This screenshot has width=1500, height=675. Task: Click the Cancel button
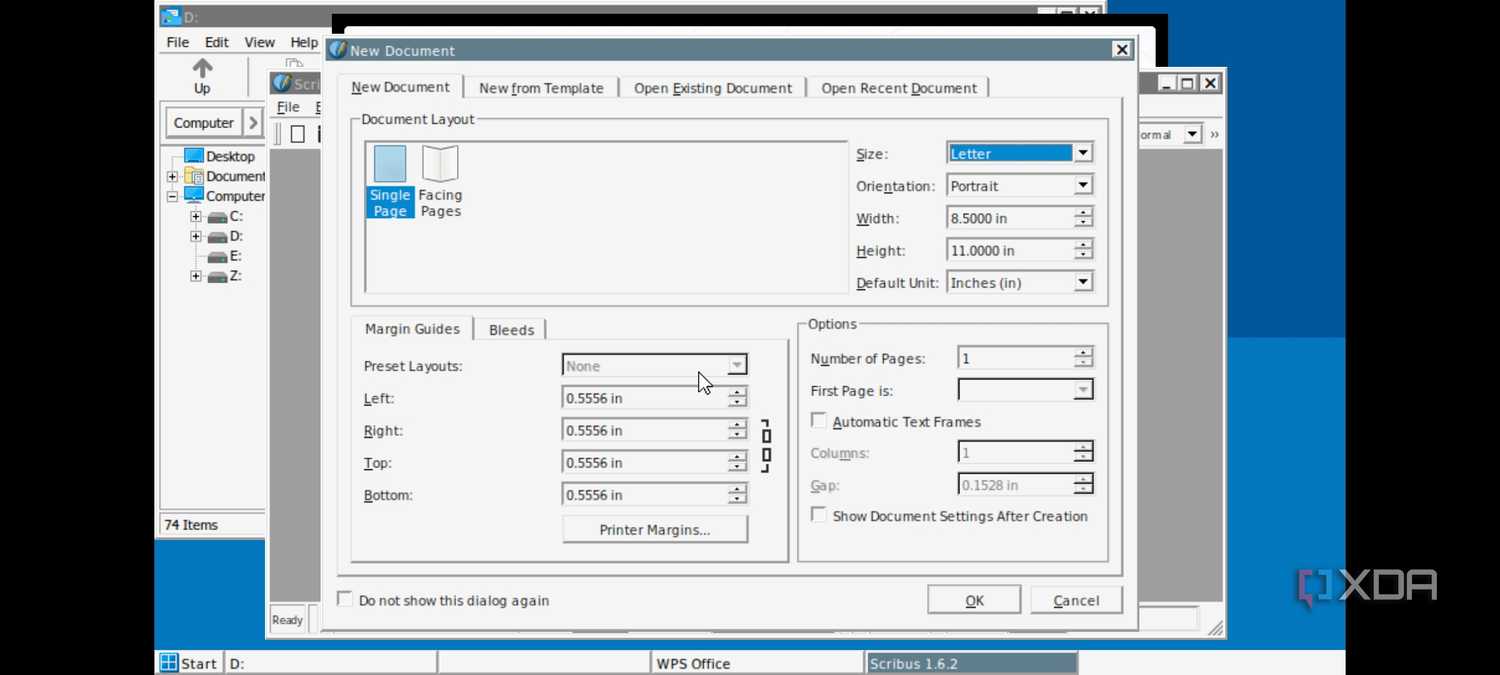coord(1076,600)
